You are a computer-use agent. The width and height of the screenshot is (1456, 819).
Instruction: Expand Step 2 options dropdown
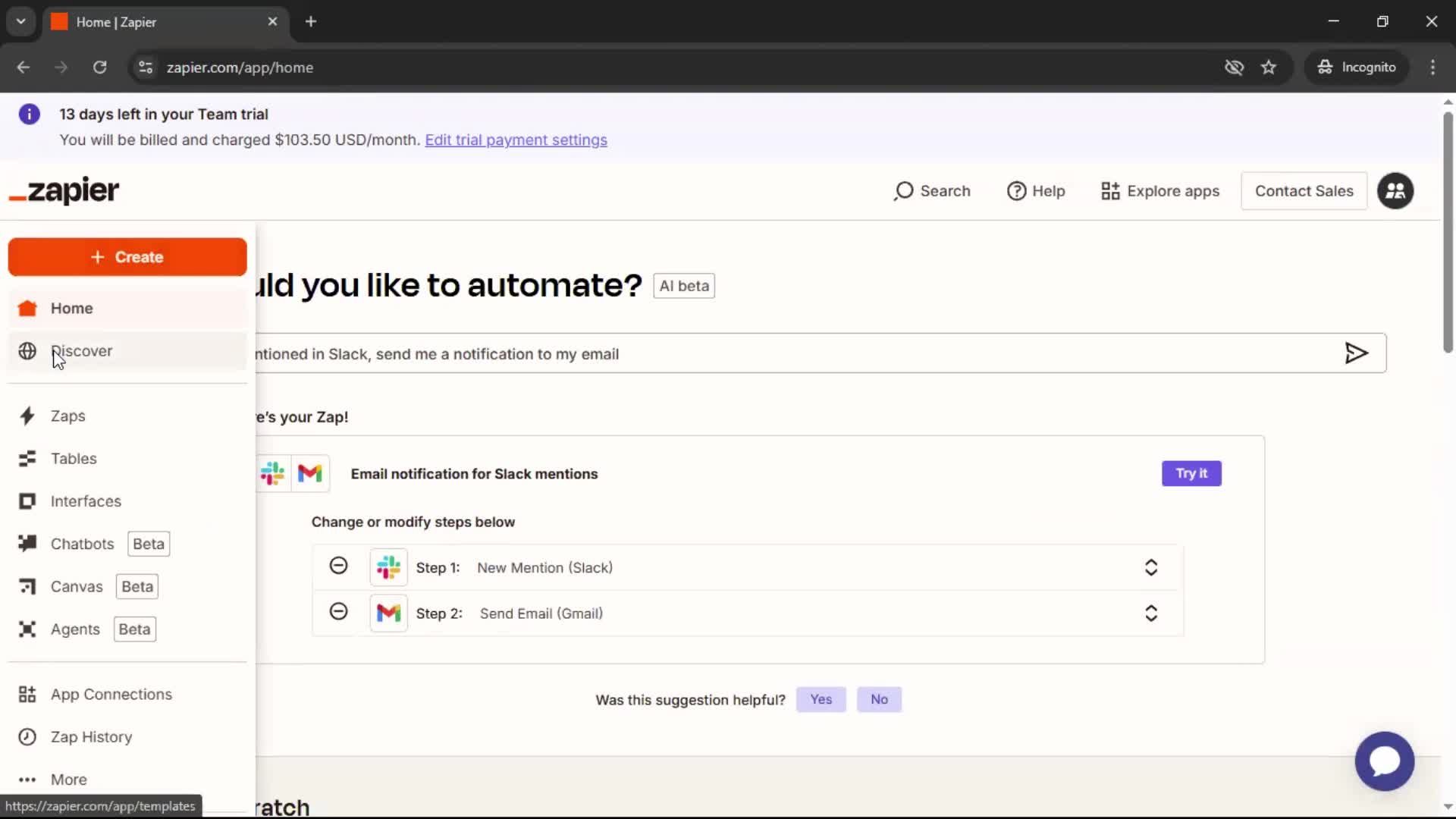pyautogui.click(x=1151, y=613)
